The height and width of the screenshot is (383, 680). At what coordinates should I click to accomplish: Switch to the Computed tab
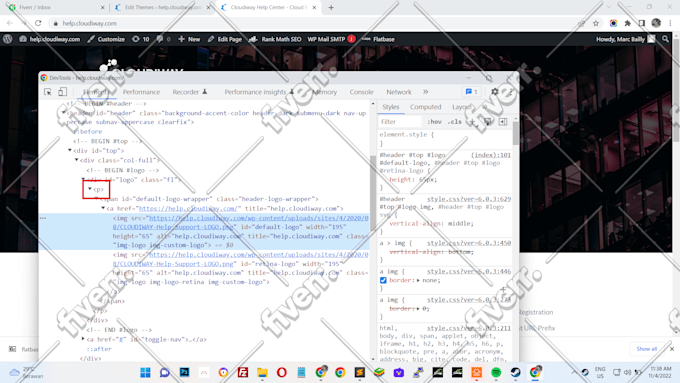pyautogui.click(x=425, y=107)
